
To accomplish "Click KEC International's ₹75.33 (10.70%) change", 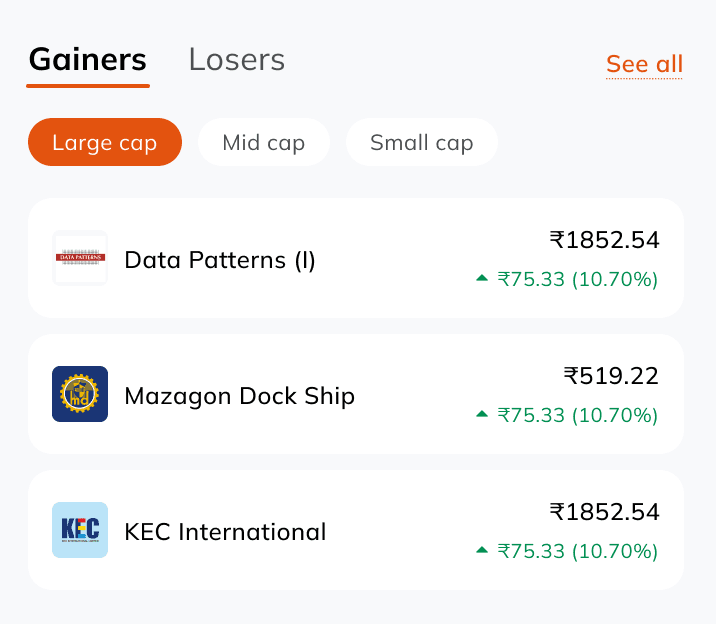I will pos(577,551).
